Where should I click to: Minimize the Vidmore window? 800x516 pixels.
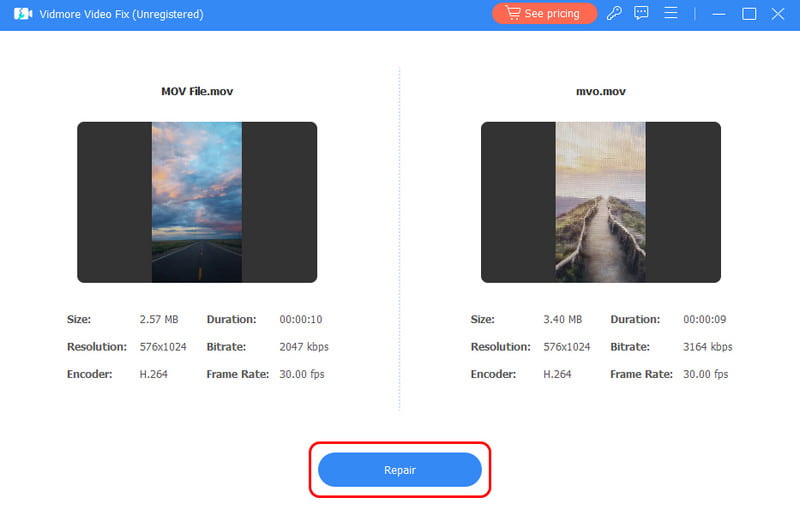(719, 14)
